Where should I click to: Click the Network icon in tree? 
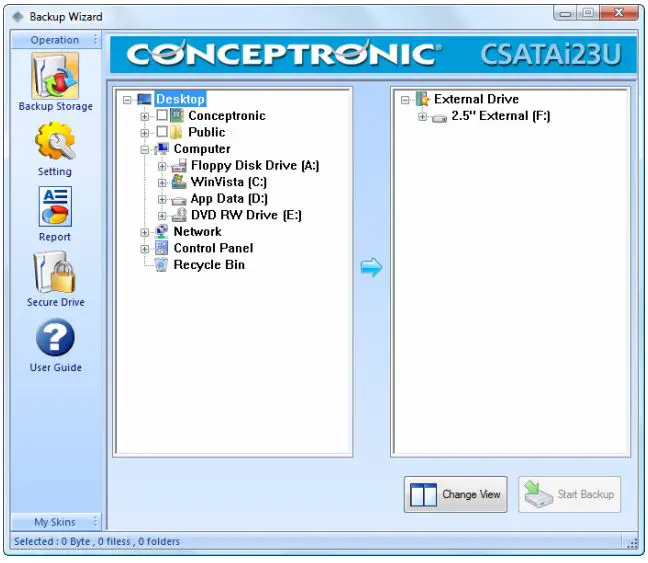point(162,231)
